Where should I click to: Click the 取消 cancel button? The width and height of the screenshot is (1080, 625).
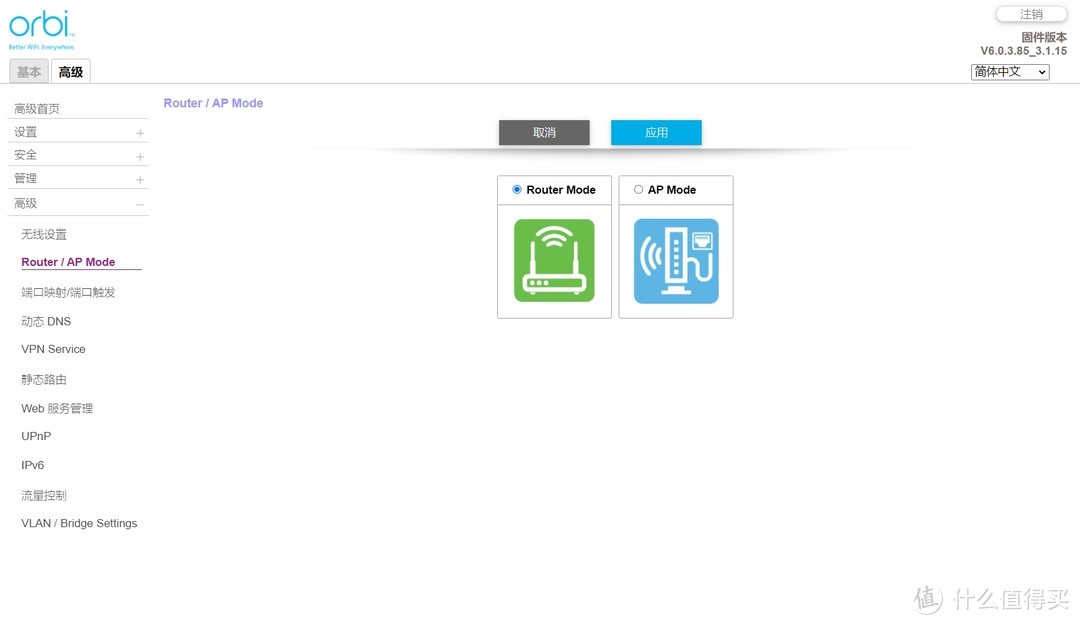point(544,132)
